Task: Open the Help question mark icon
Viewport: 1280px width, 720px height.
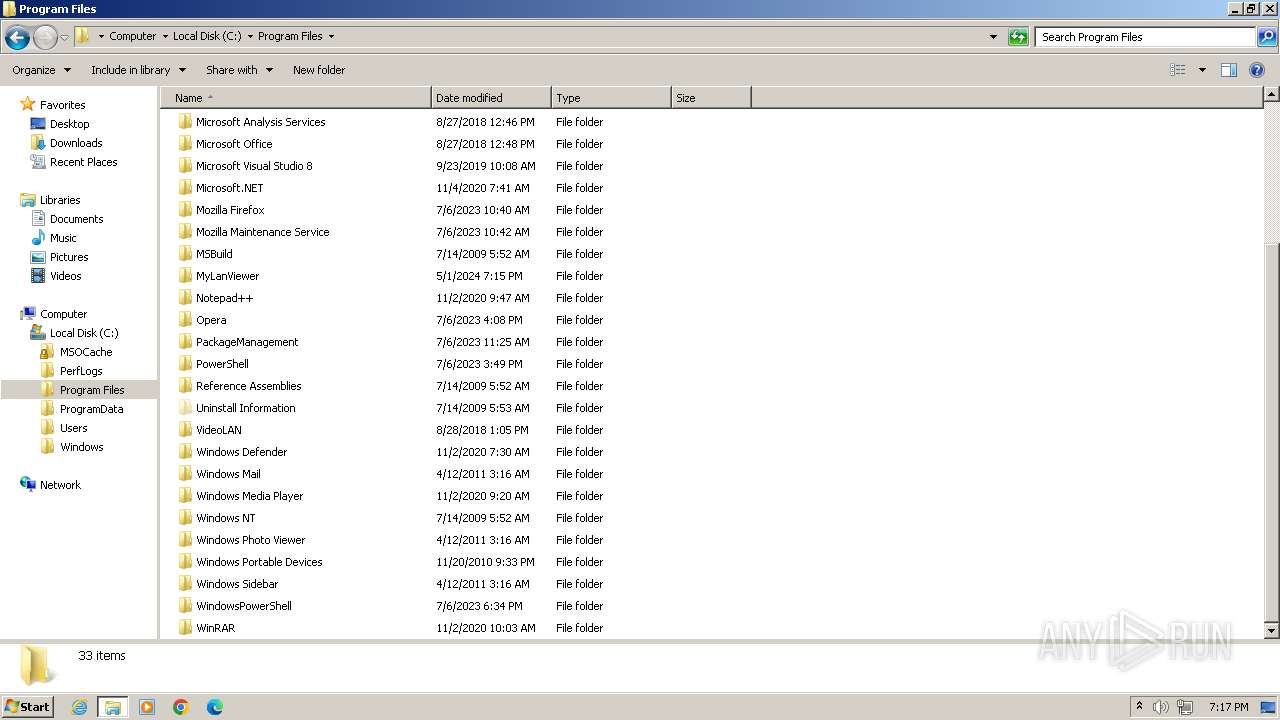Action: (x=1257, y=70)
